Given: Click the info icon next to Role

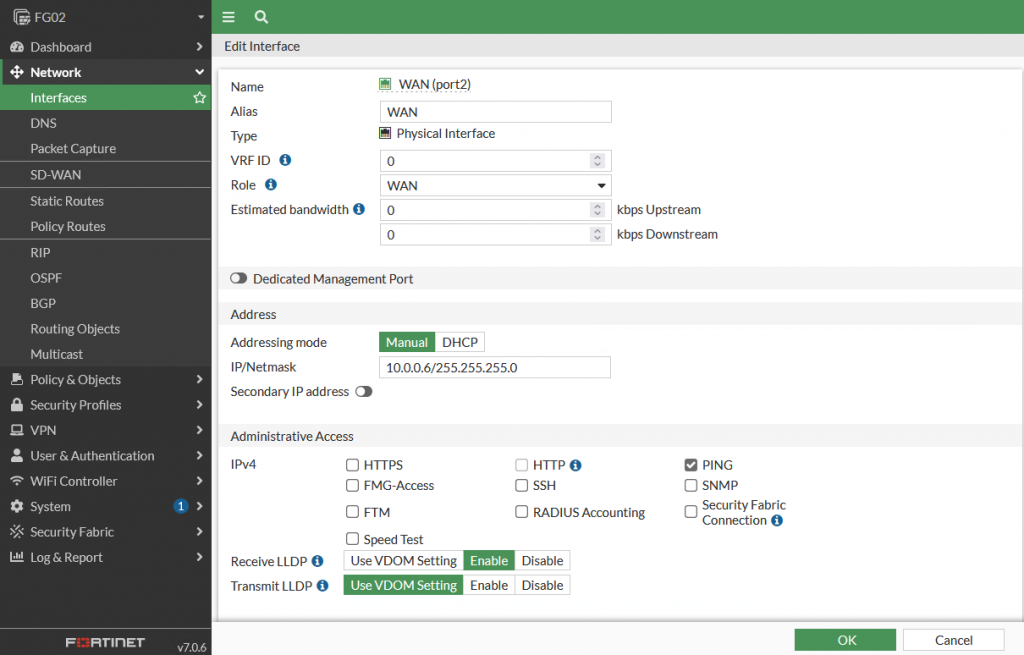Looking at the screenshot, I should tap(270, 185).
